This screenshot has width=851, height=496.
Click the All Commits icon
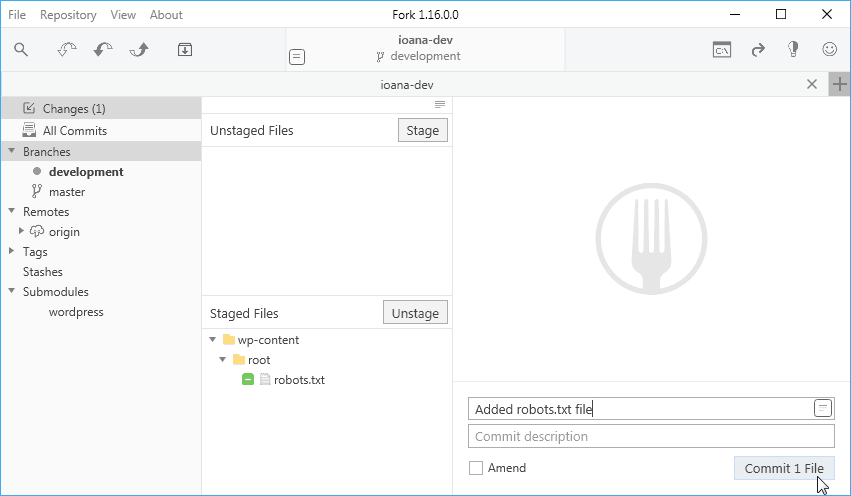tap(29, 130)
